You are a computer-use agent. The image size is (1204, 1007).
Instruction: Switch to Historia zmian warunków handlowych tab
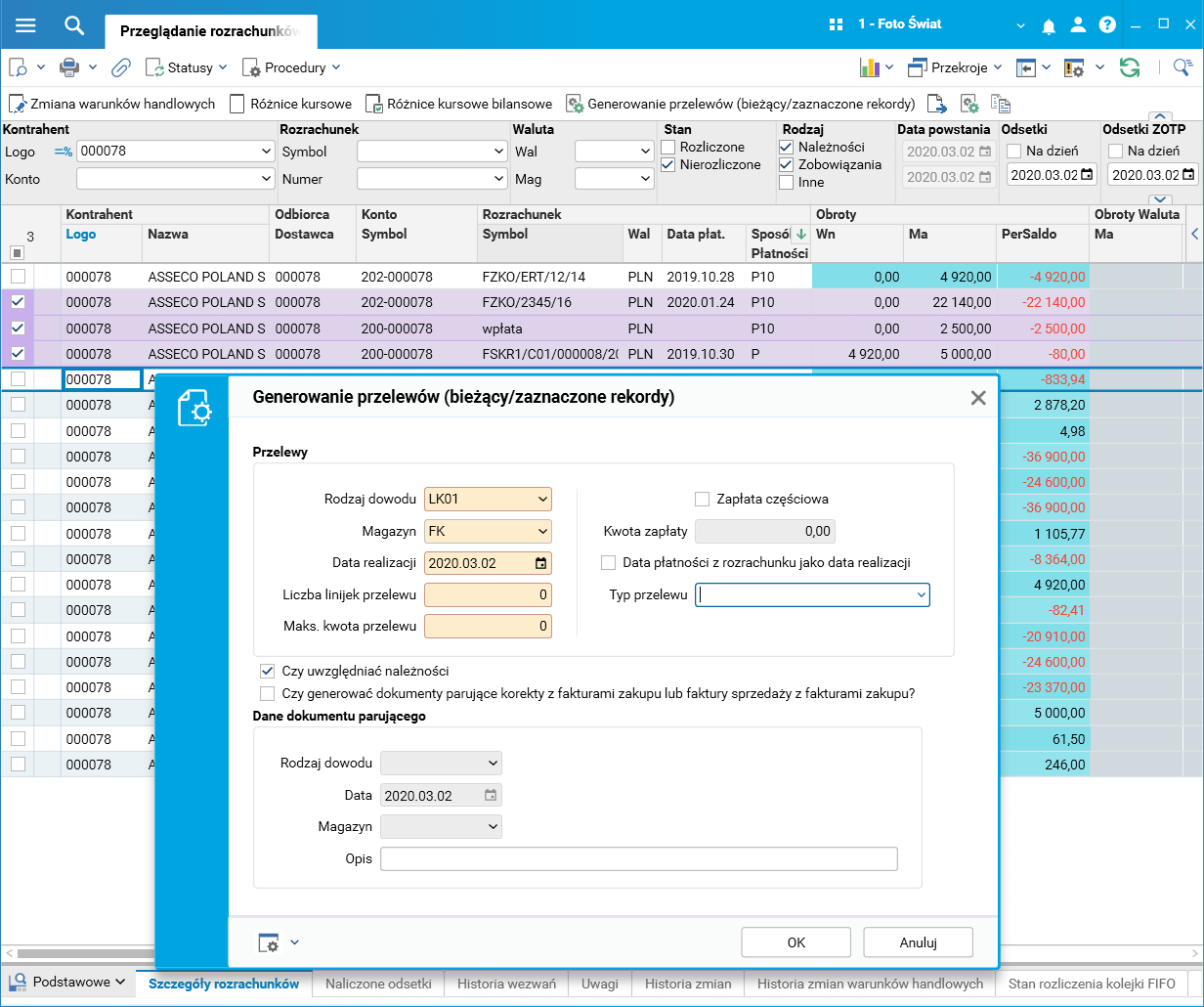click(870, 985)
